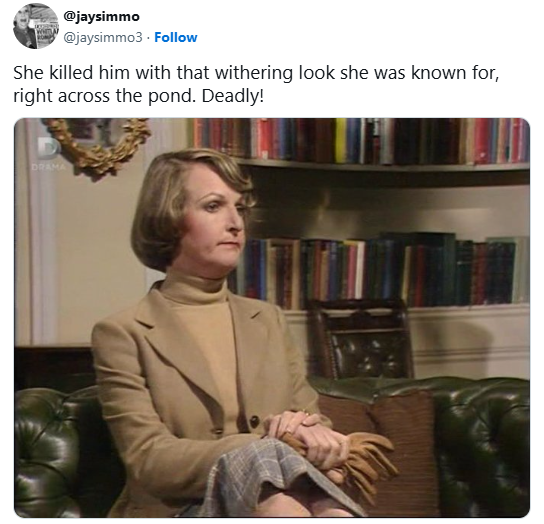
Task: Click the gold ornate mirror frame in photo
Action: [x=99, y=146]
